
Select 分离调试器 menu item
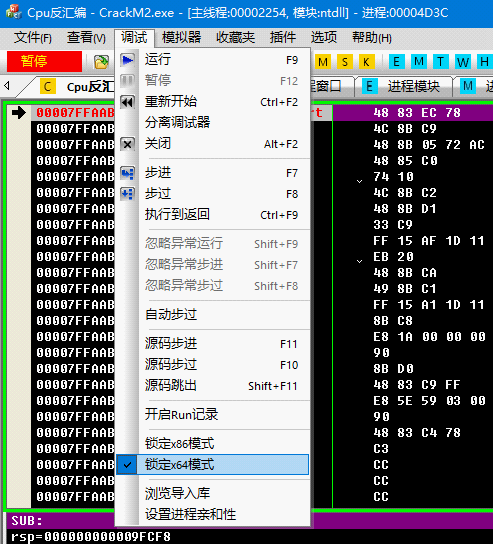212,122
